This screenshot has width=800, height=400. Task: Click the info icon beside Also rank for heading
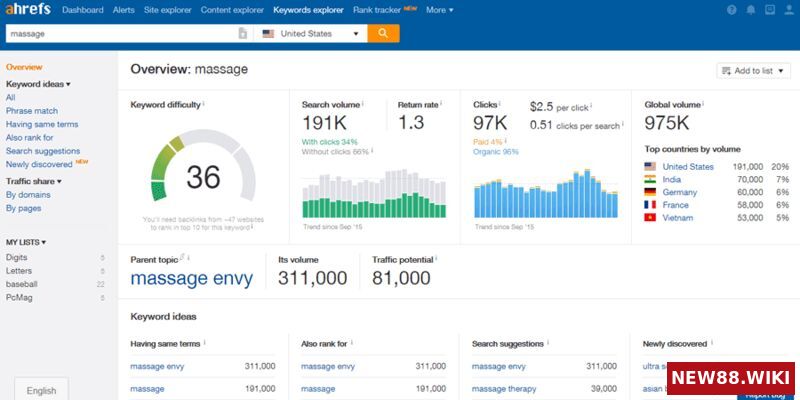[352, 343]
